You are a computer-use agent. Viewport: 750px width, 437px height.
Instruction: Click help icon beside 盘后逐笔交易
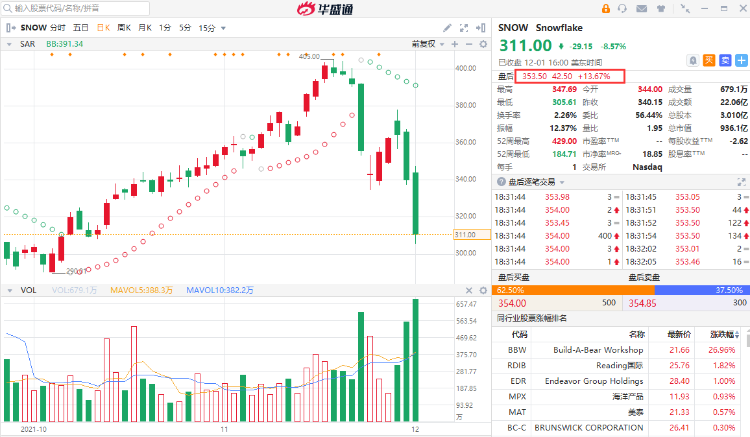[x=501, y=182]
